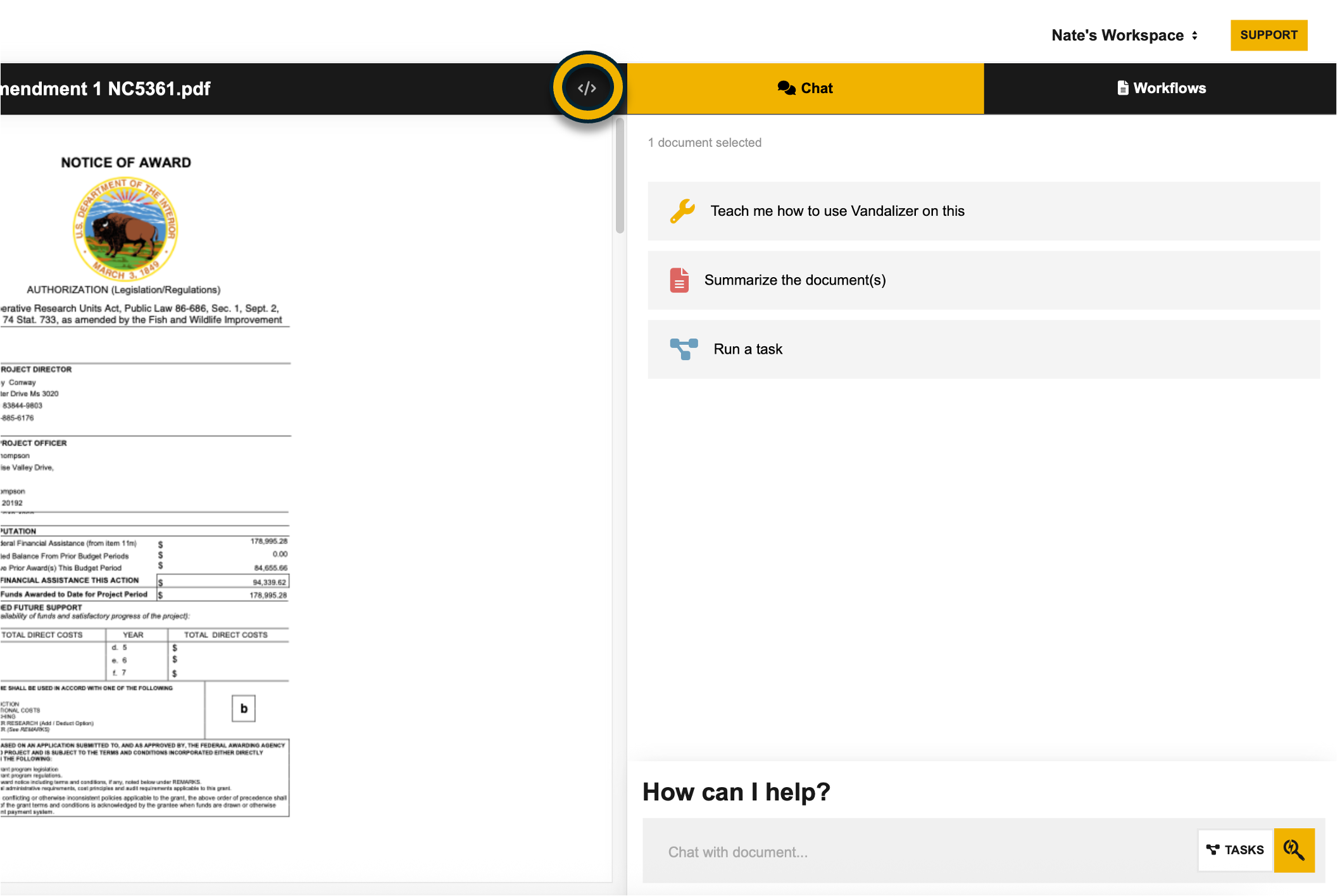
Task: Click the Amendment 1 NC5361.pdf title
Action: tap(105, 89)
